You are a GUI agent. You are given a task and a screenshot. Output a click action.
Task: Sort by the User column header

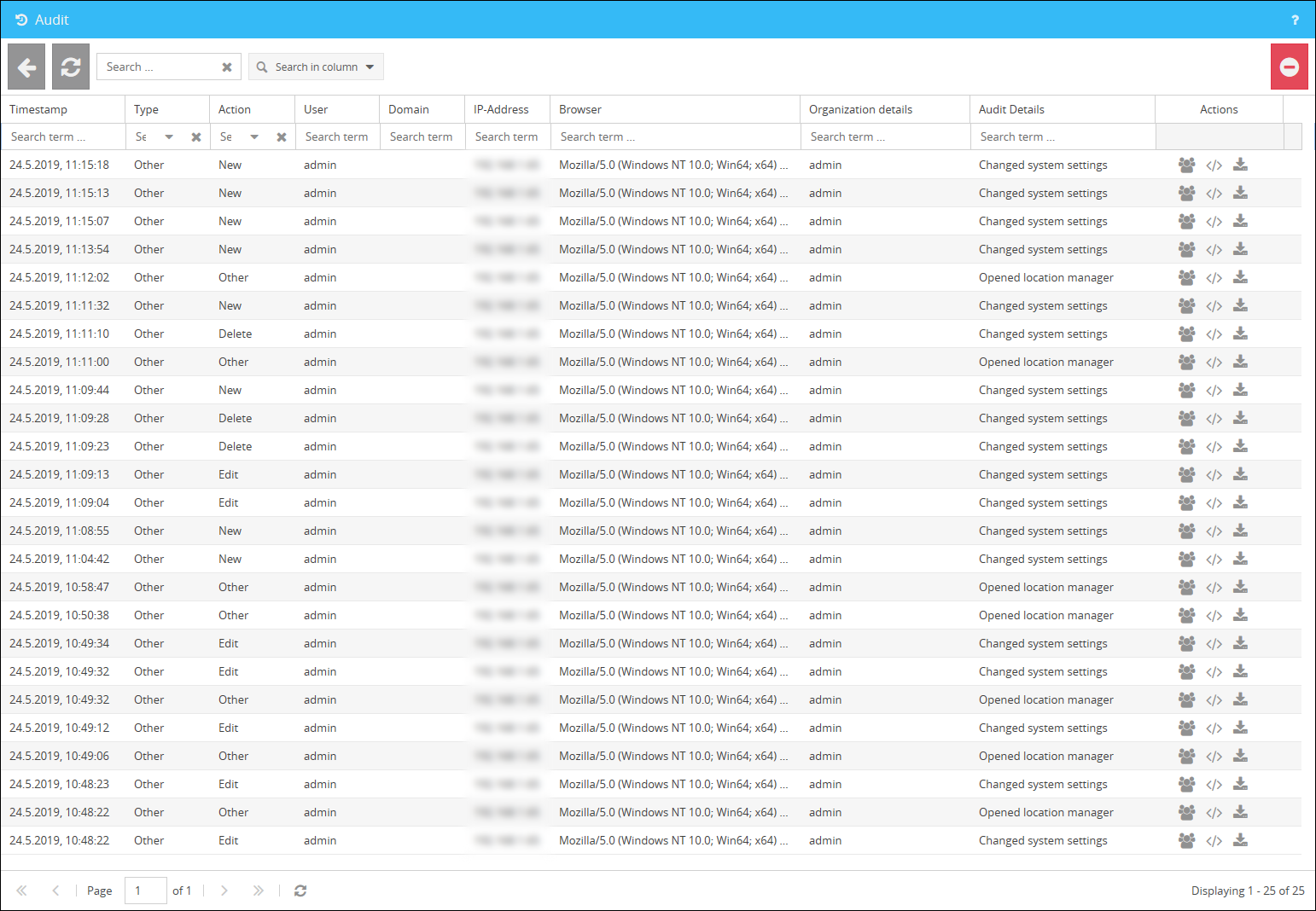[337, 109]
